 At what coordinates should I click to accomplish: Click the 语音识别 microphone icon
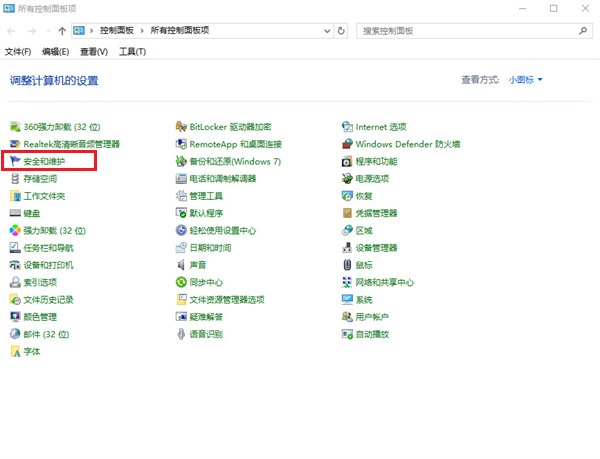pyautogui.click(x=181, y=334)
